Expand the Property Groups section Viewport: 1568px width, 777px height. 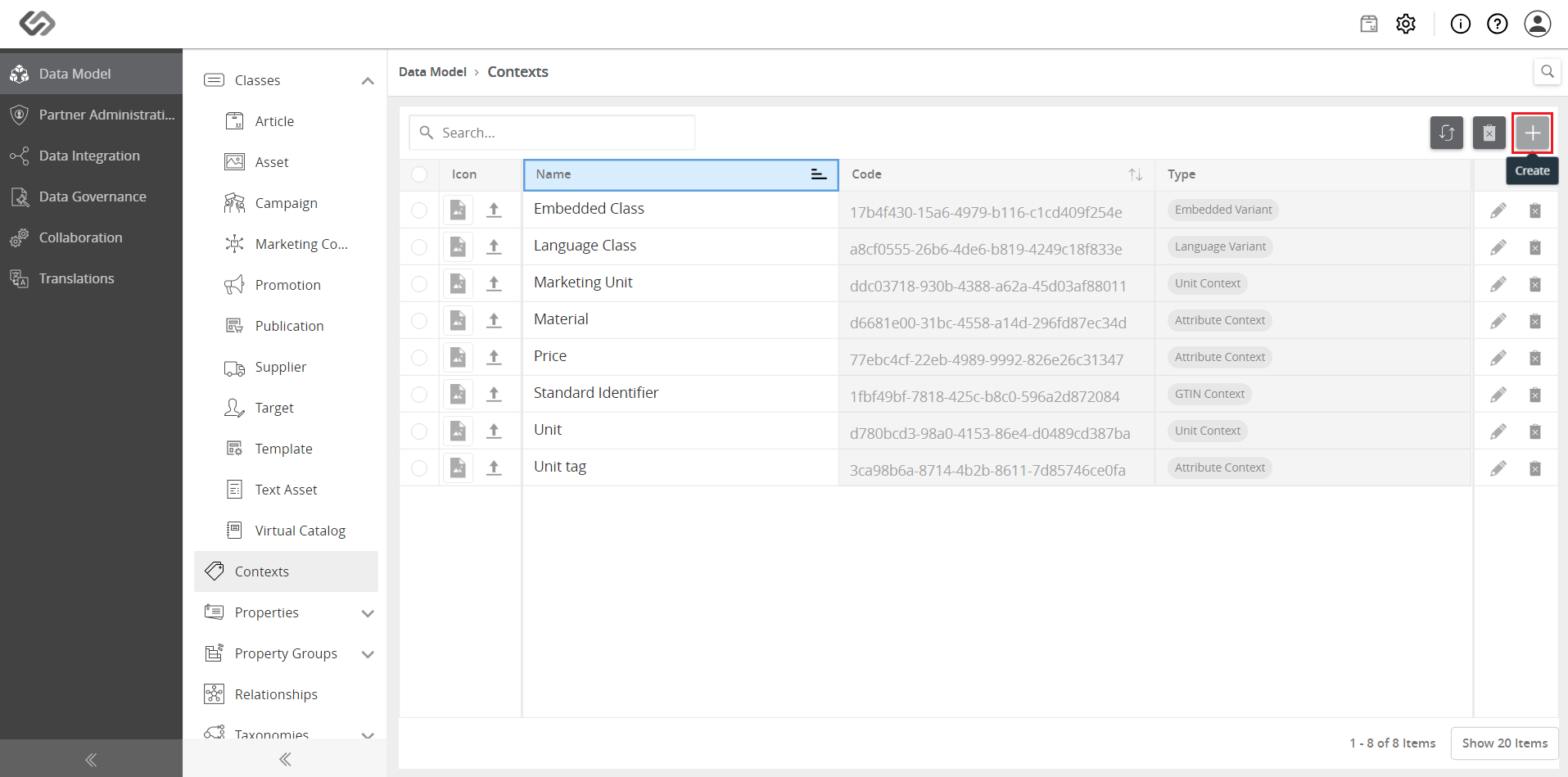(x=368, y=654)
